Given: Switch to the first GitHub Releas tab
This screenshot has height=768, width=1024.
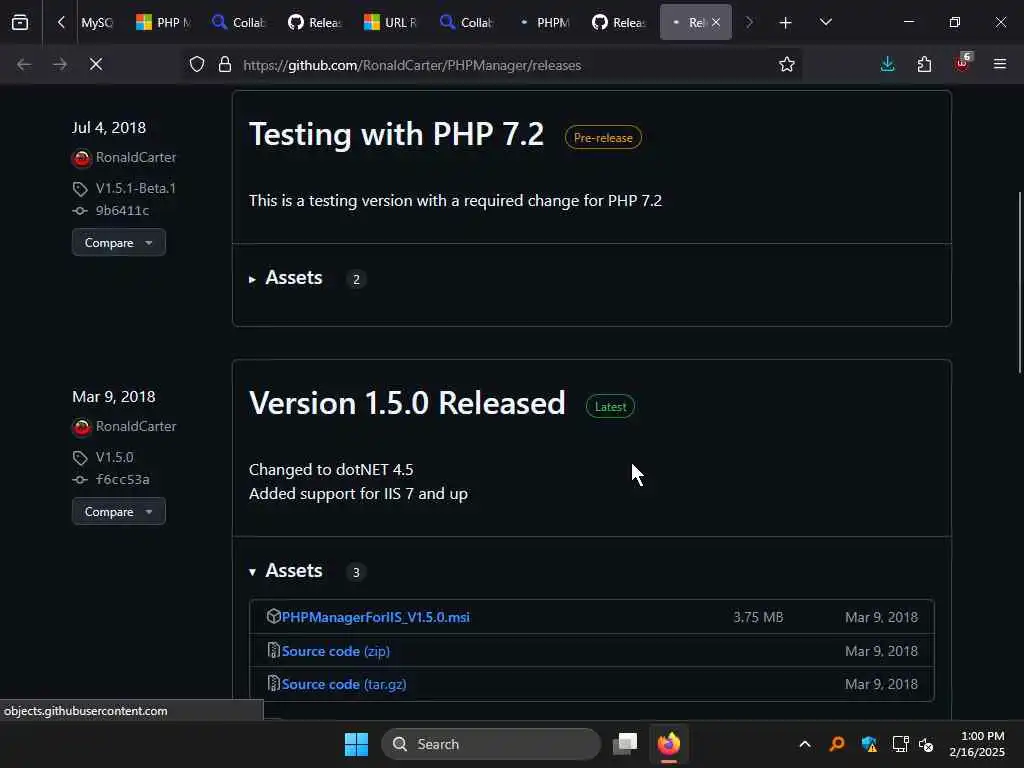Looking at the screenshot, I should click(x=315, y=22).
